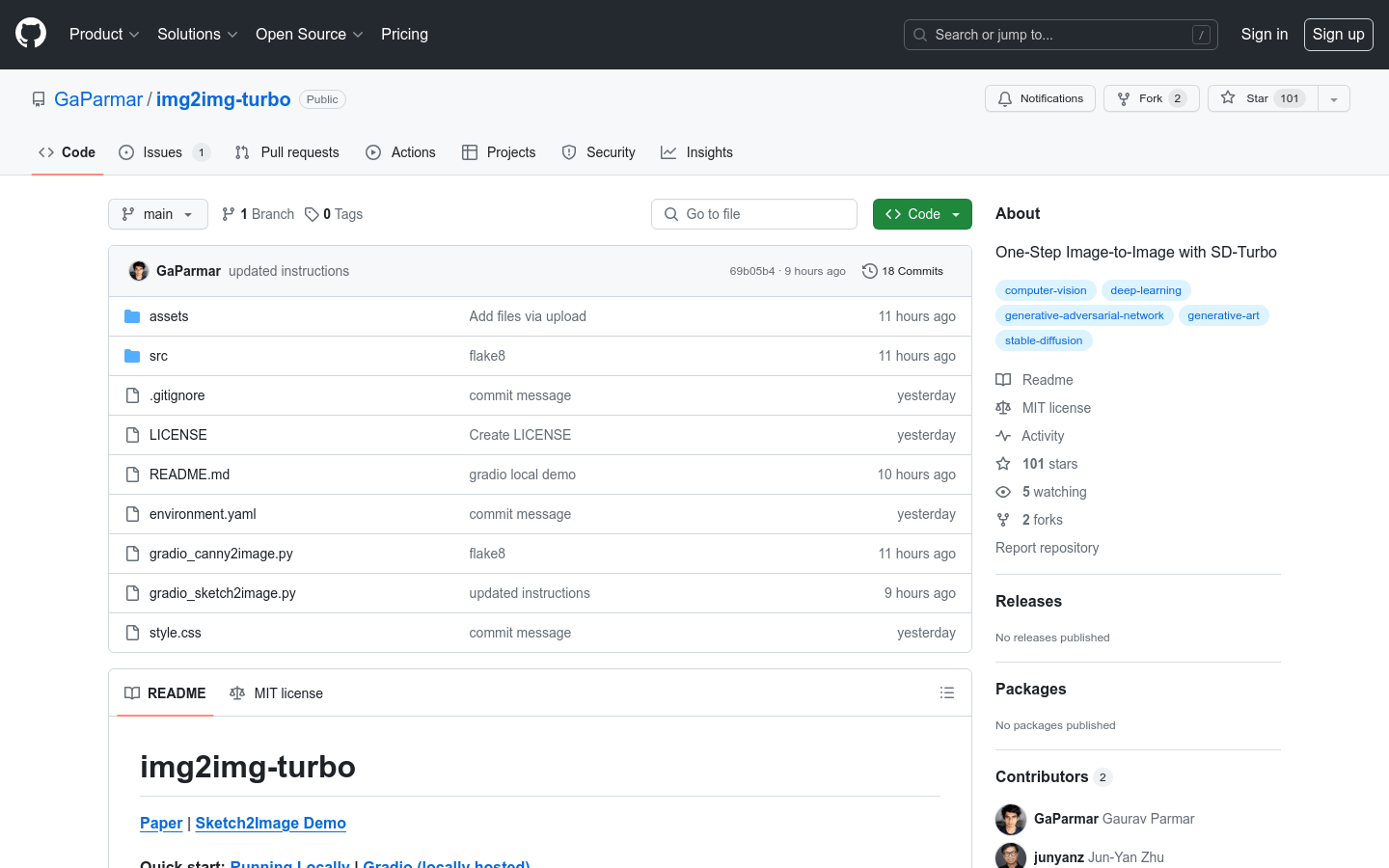
Task: Click the Sign in link
Action: click(x=1265, y=34)
